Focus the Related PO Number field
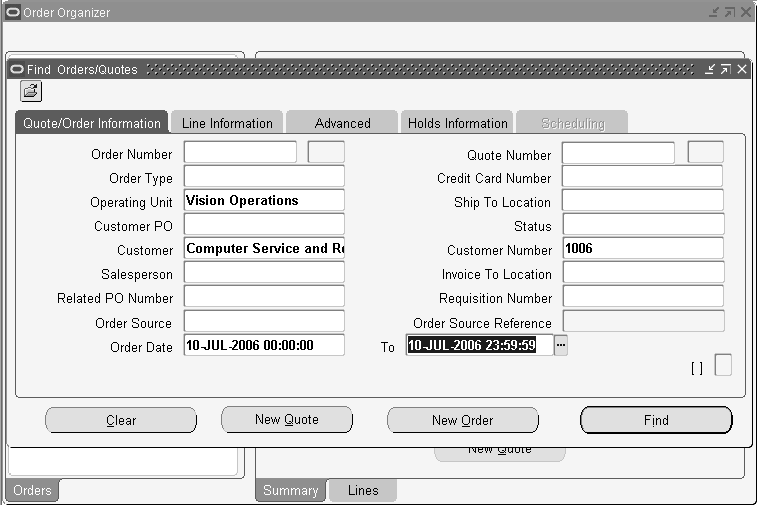The width and height of the screenshot is (757, 505). click(x=264, y=296)
